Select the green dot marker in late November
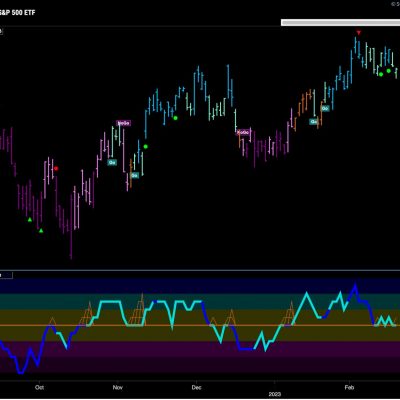400x400 pixels. click(175, 118)
